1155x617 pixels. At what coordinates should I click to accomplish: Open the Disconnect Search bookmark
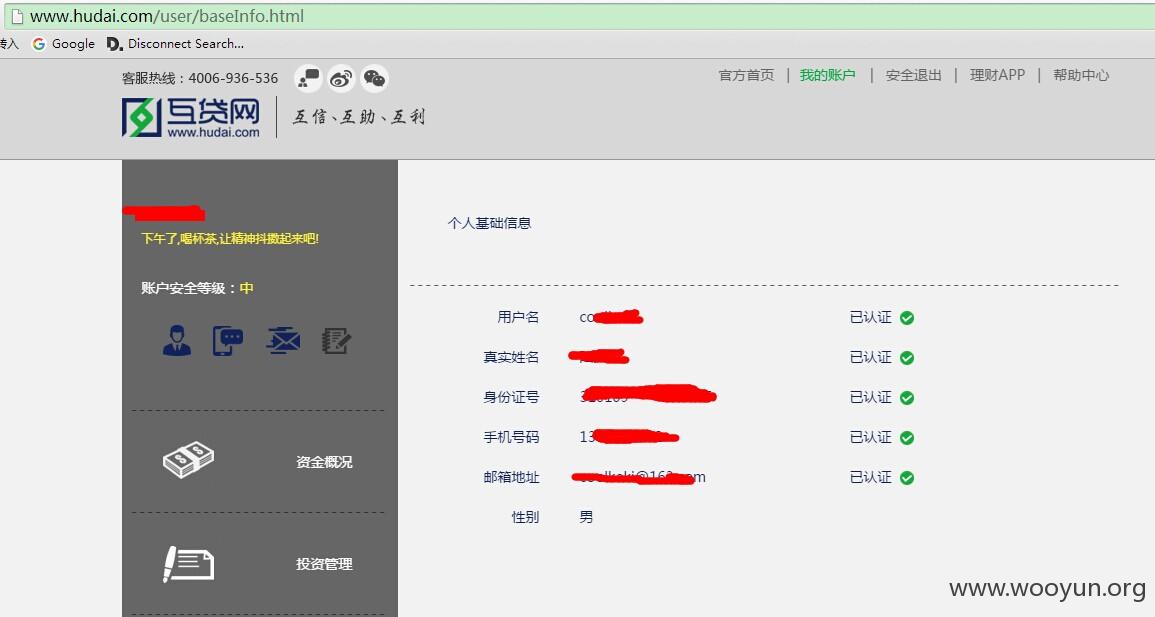pos(175,44)
